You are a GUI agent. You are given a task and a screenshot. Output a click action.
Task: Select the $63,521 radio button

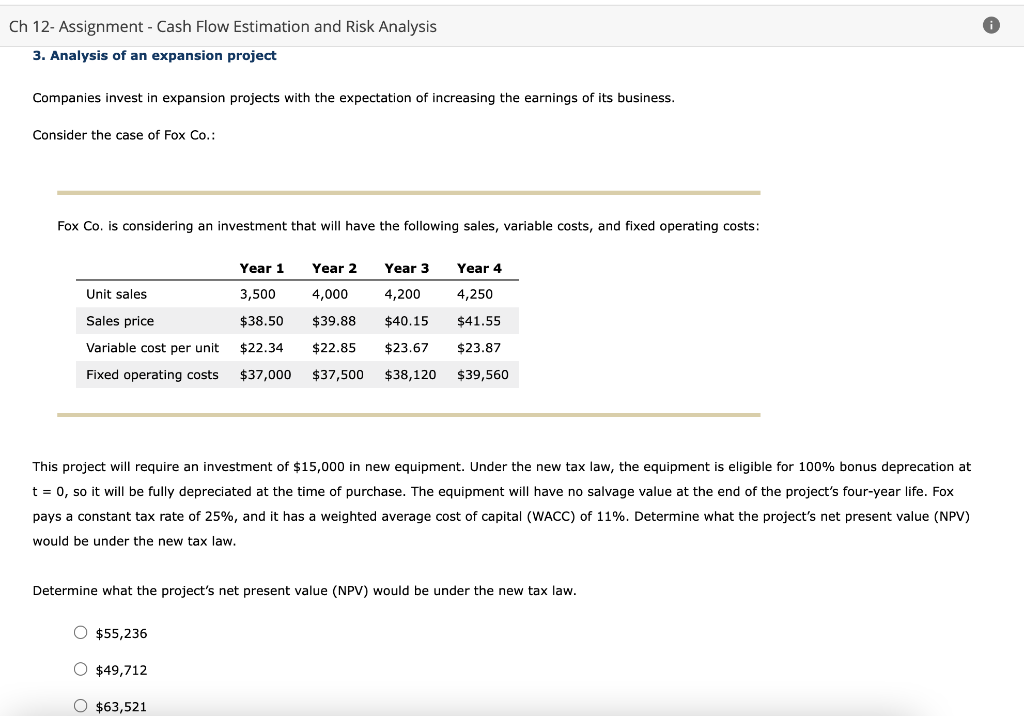click(x=80, y=705)
